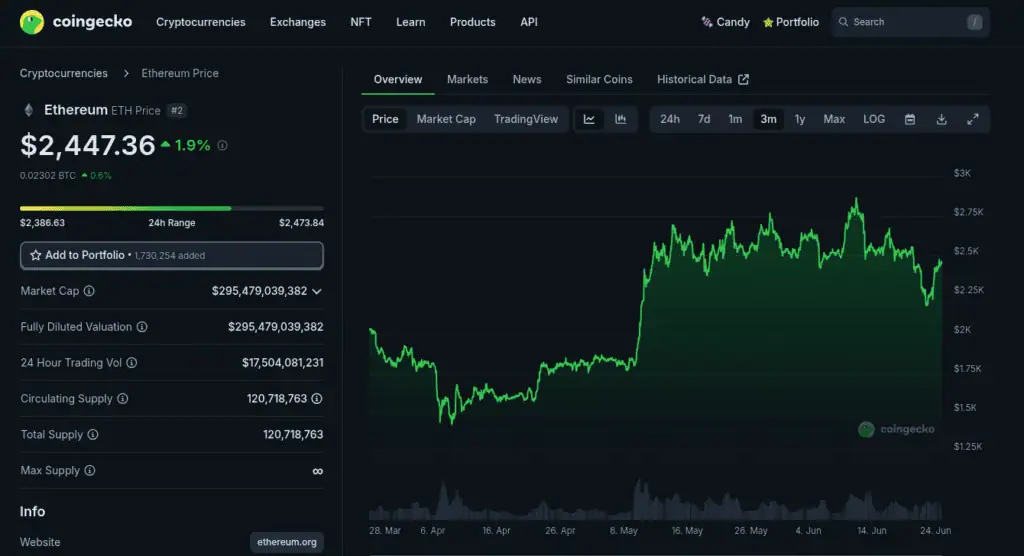Click the 24h Range progress bar
The image size is (1024, 556).
(172, 208)
